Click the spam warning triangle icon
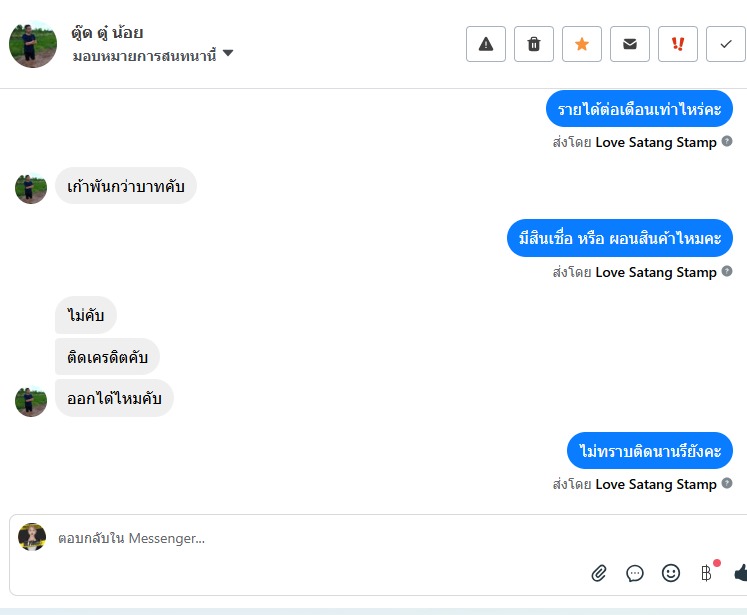The height and width of the screenshot is (615, 747). tap(486, 44)
